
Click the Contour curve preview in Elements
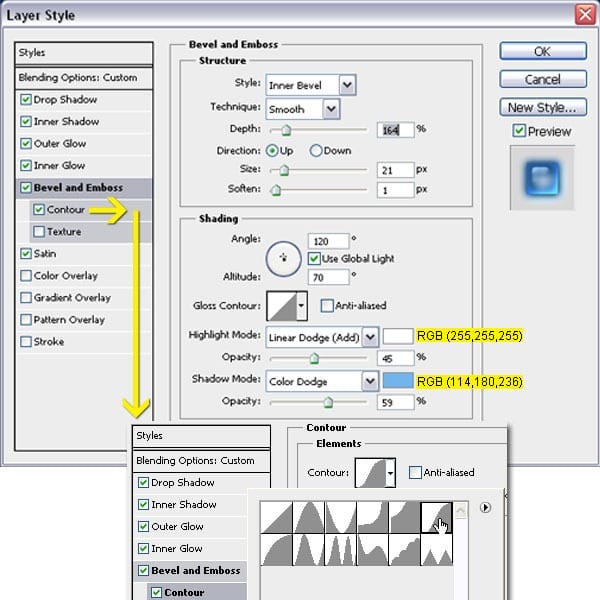point(370,473)
